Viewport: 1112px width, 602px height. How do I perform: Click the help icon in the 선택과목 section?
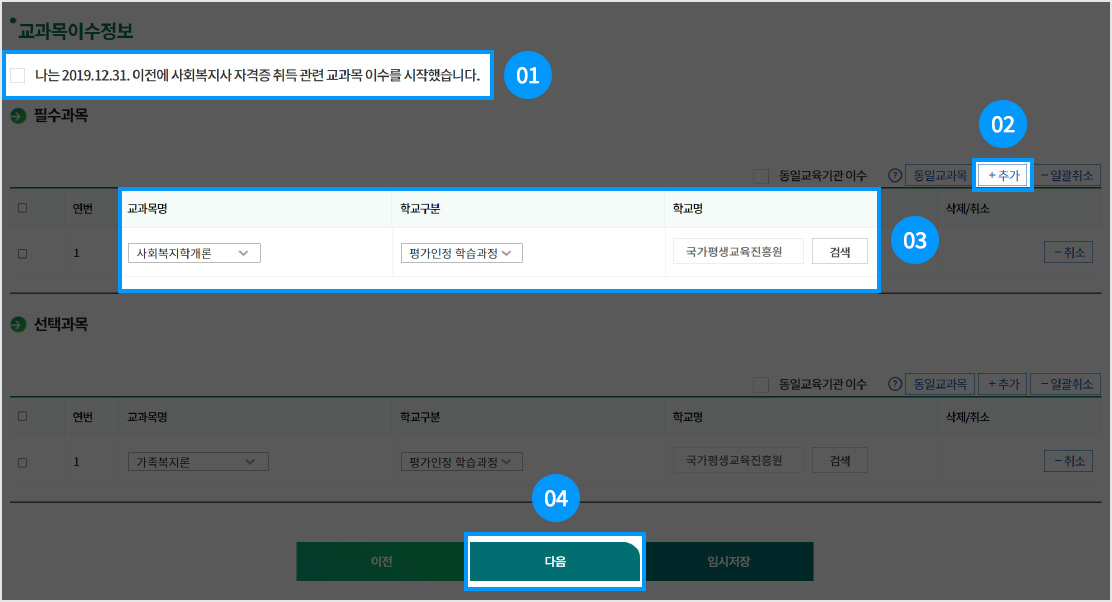895,384
